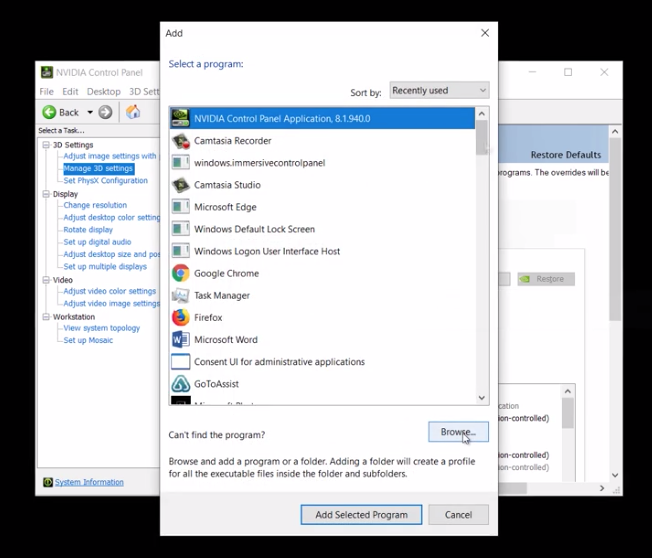Click the NVIDIA Control Panel Application icon
The width and height of the screenshot is (652, 558).
point(180,119)
